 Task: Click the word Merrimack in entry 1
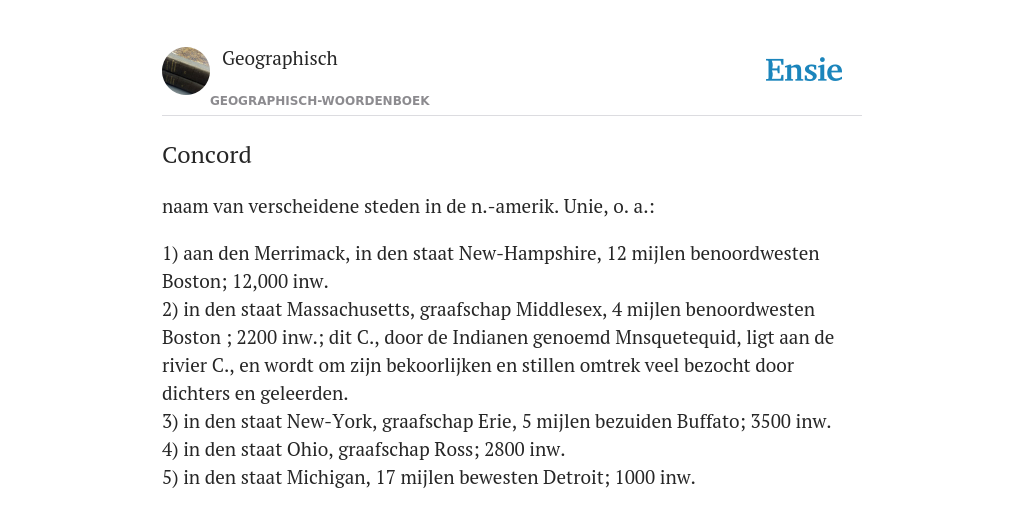299,253
